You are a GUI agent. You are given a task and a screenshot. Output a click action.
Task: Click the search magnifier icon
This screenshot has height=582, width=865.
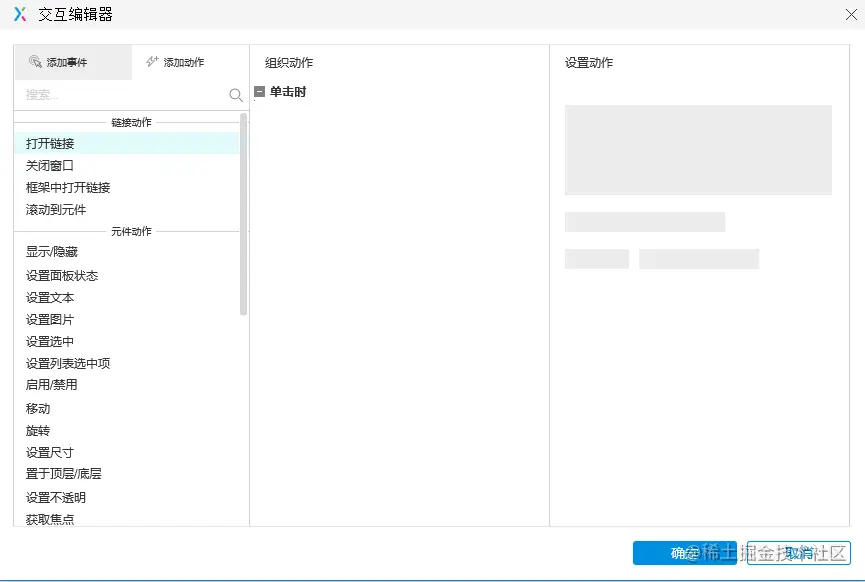[236, 95]
